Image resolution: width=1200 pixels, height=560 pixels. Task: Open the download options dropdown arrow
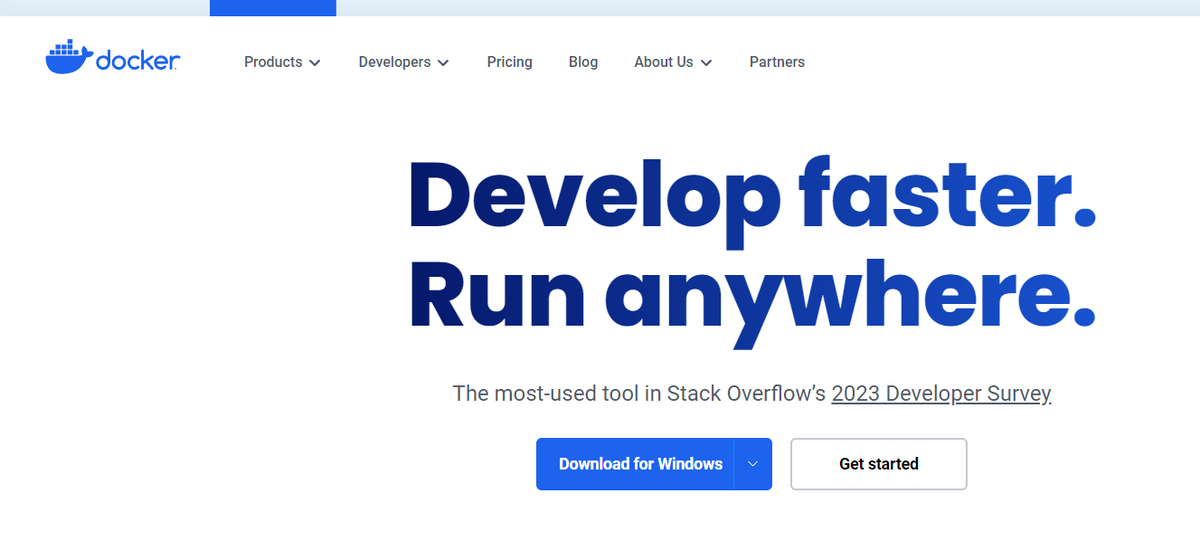click(x=753, y=464)
